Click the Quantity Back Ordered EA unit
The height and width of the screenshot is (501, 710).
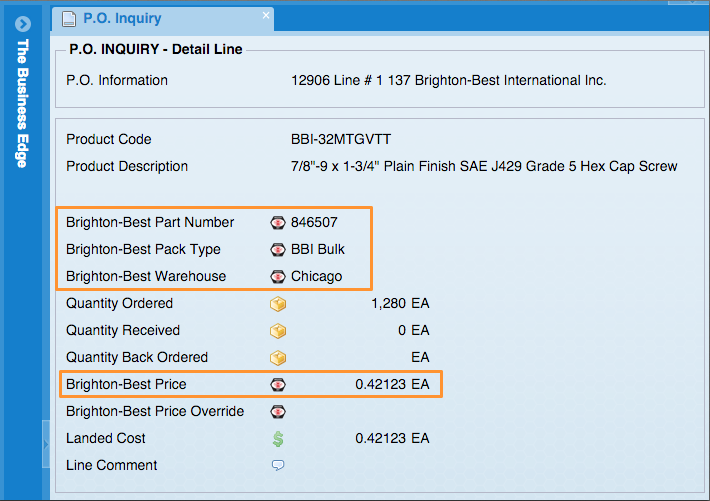(x=420, y=357)
